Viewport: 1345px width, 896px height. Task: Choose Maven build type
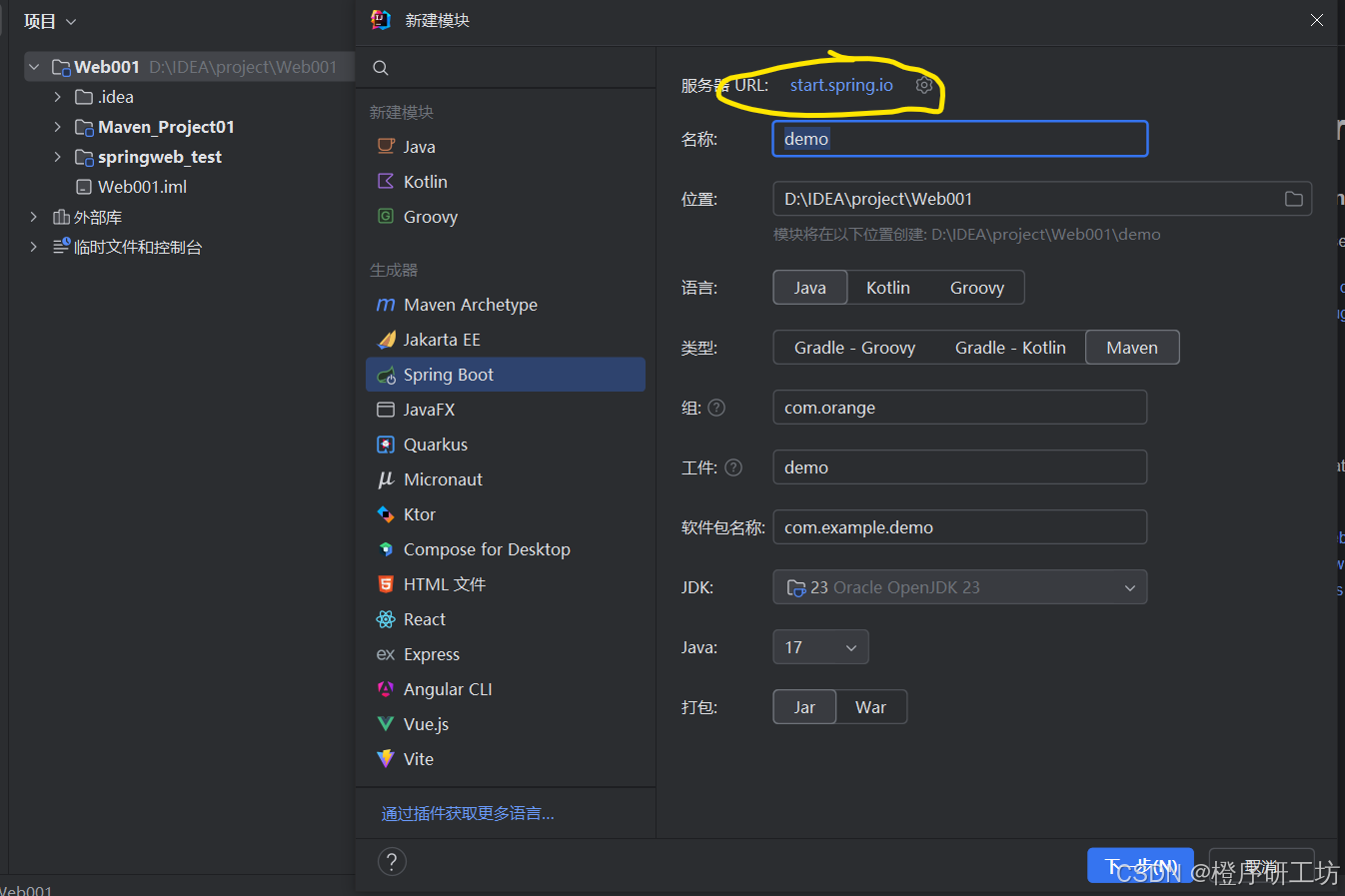1132,348
